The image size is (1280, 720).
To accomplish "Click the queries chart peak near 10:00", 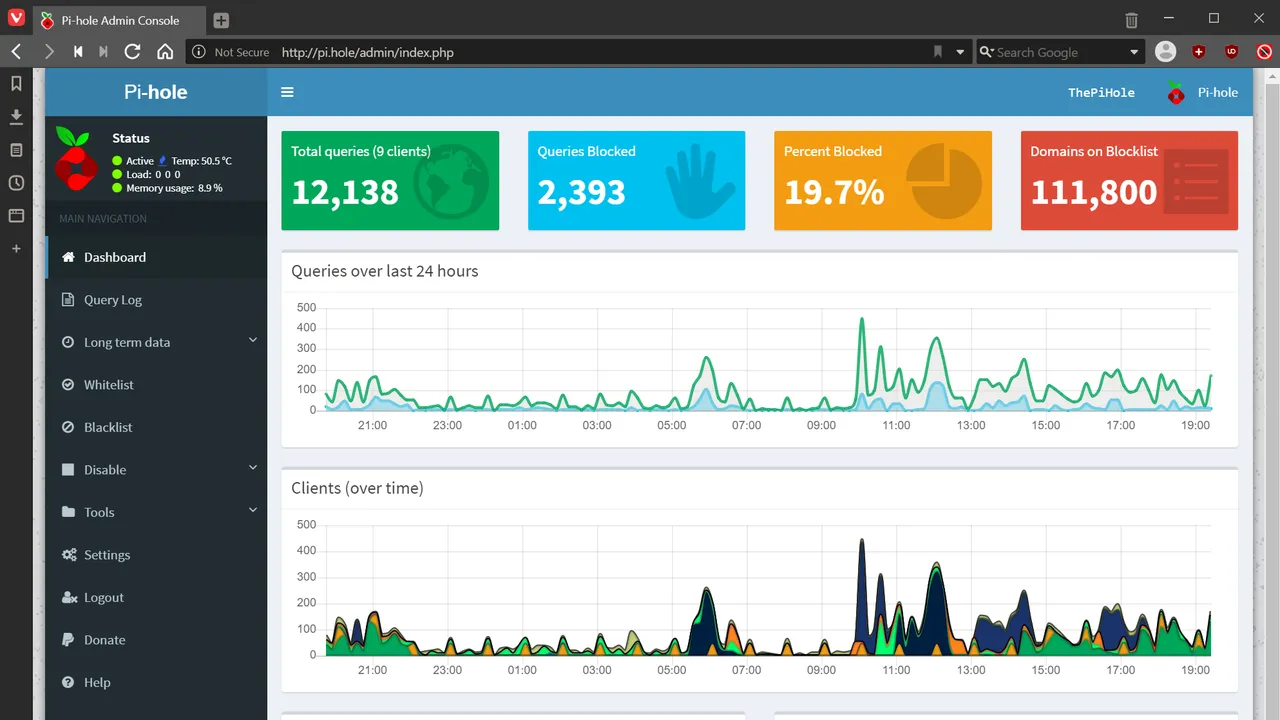I will pos(862,320).
